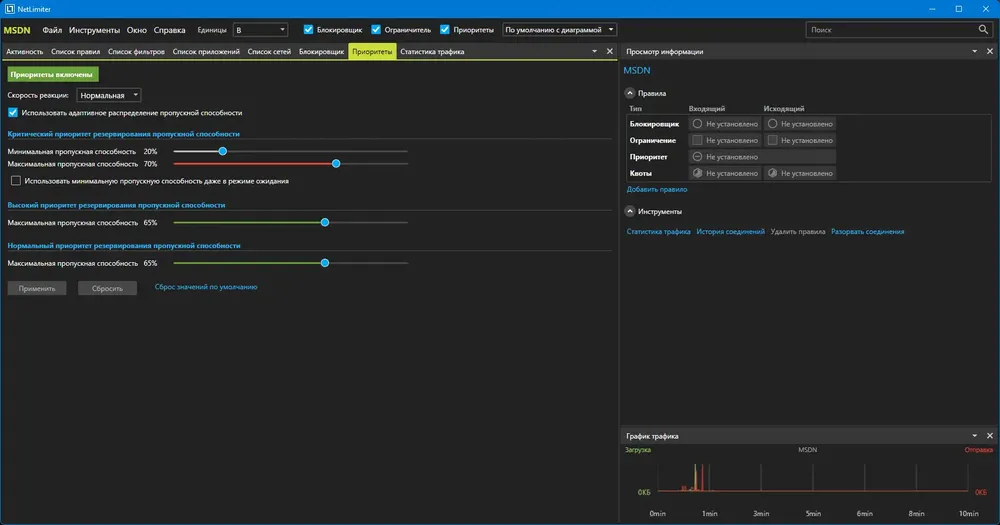Click the outgoing Квоты rule icon
This screenshot has height=525, width=1000.
(772, 173)
